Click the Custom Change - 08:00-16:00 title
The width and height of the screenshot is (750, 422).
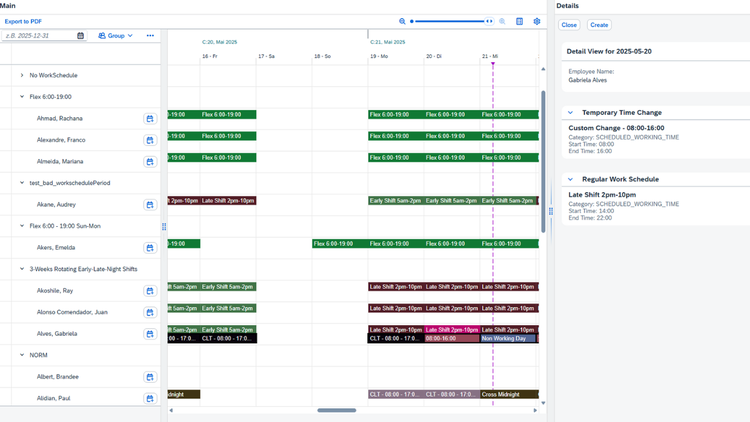[616, 128]
